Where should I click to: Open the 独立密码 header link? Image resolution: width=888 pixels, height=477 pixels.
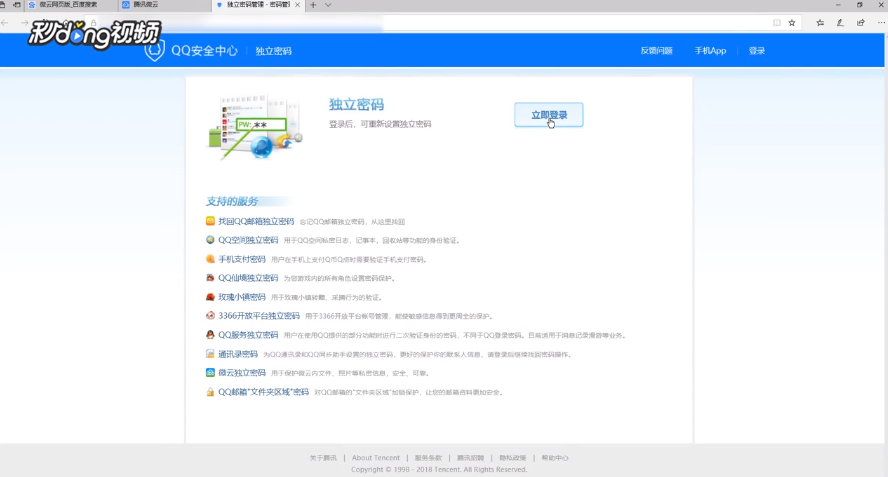pos(274,51)
